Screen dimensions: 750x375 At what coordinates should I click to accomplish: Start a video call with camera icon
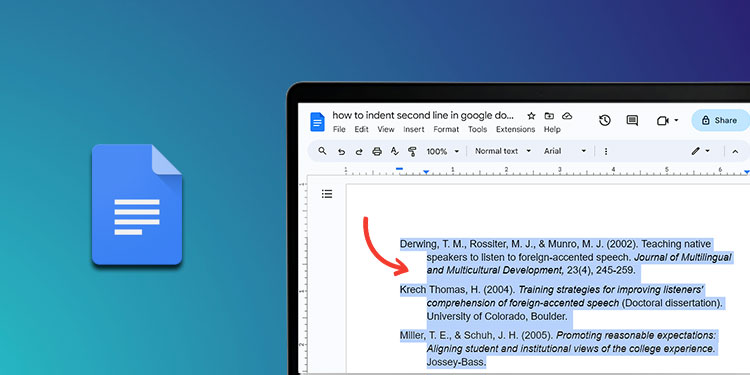tap(662, 121)
